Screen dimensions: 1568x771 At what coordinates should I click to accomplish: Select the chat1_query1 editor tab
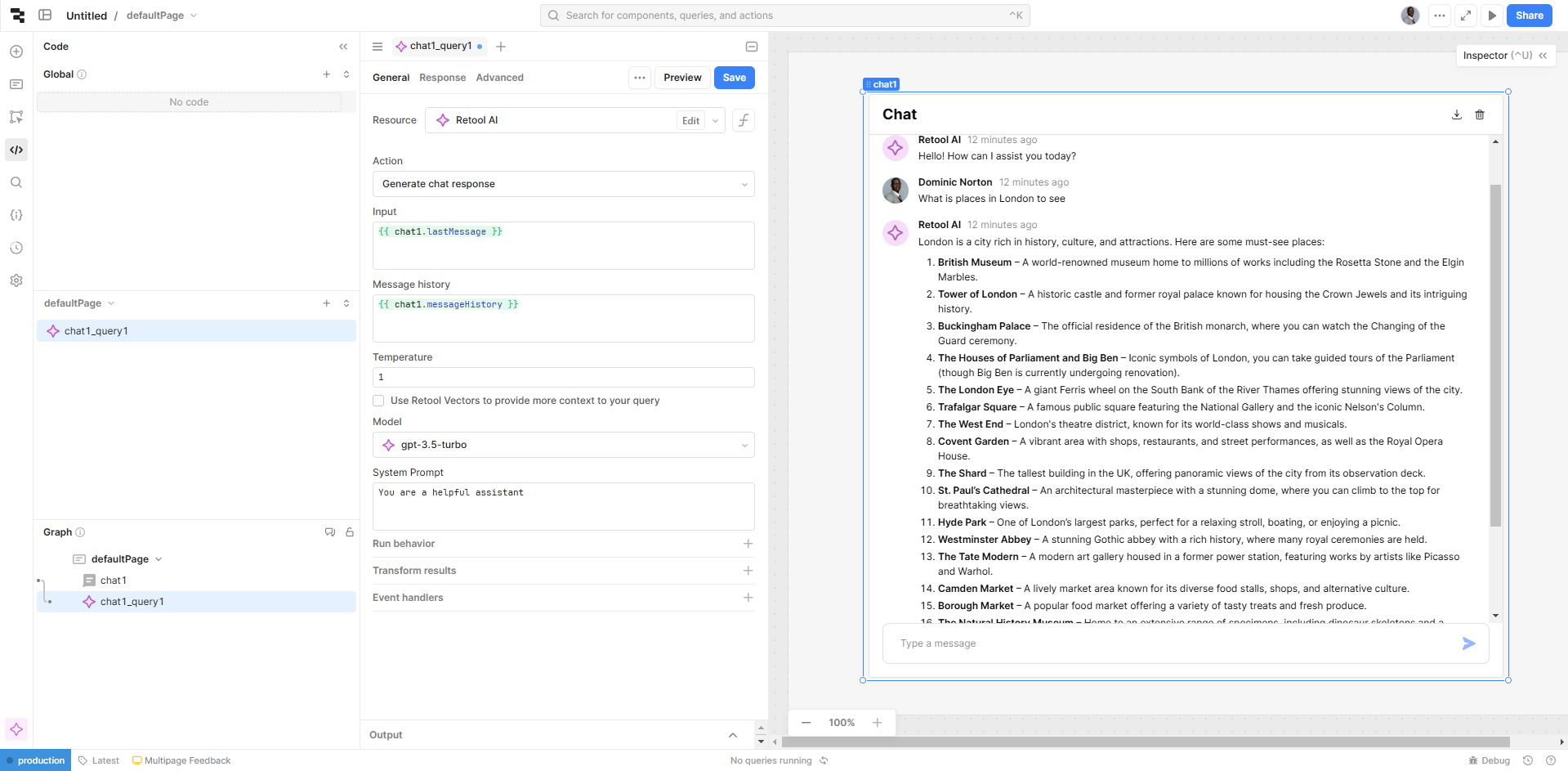tap(440, 46)
